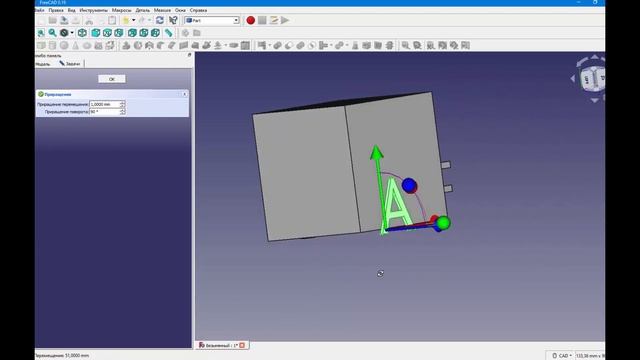Set the top view cube icon

[107, 33]
